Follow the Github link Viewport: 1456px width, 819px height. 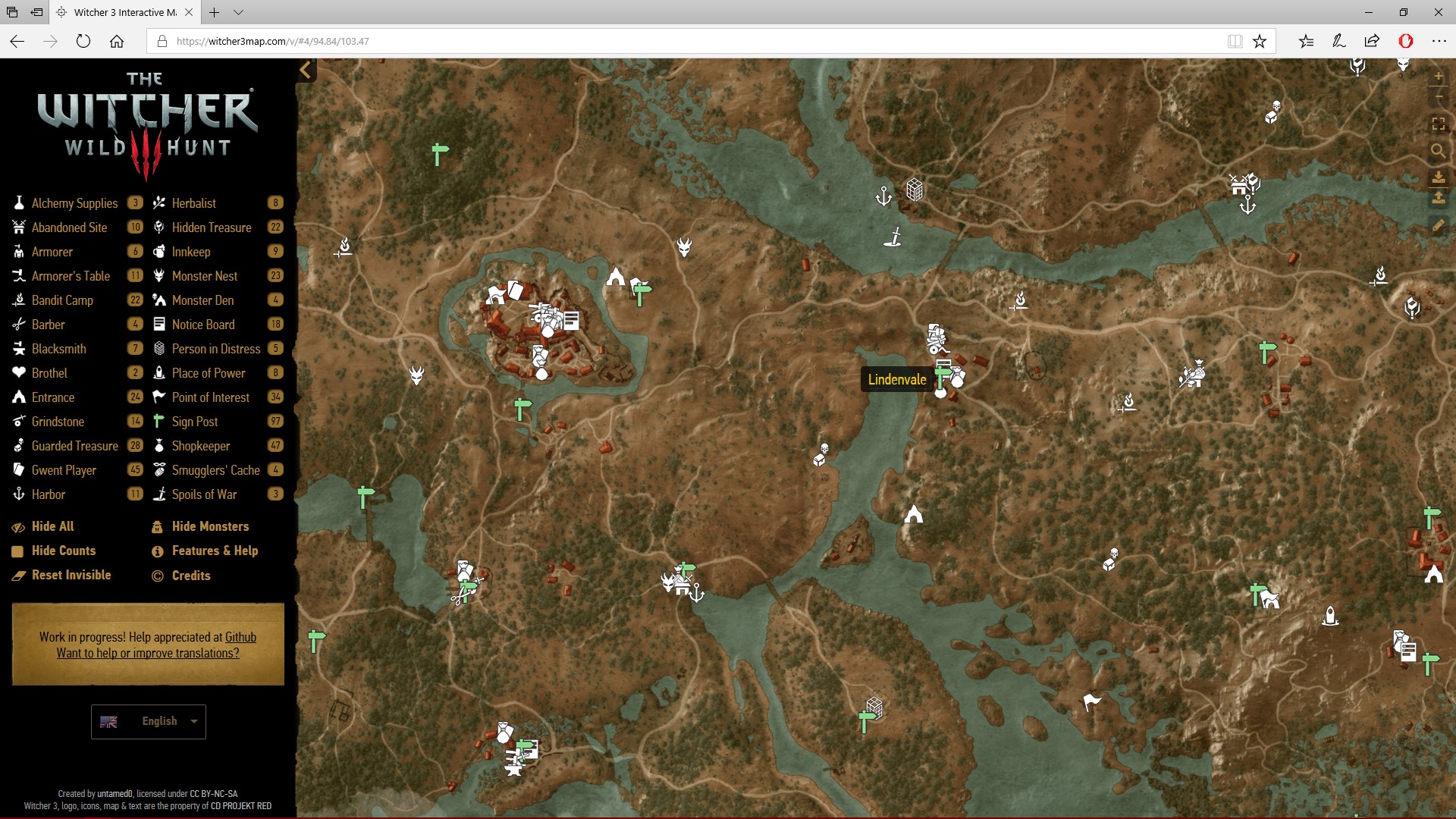point(240,637)
